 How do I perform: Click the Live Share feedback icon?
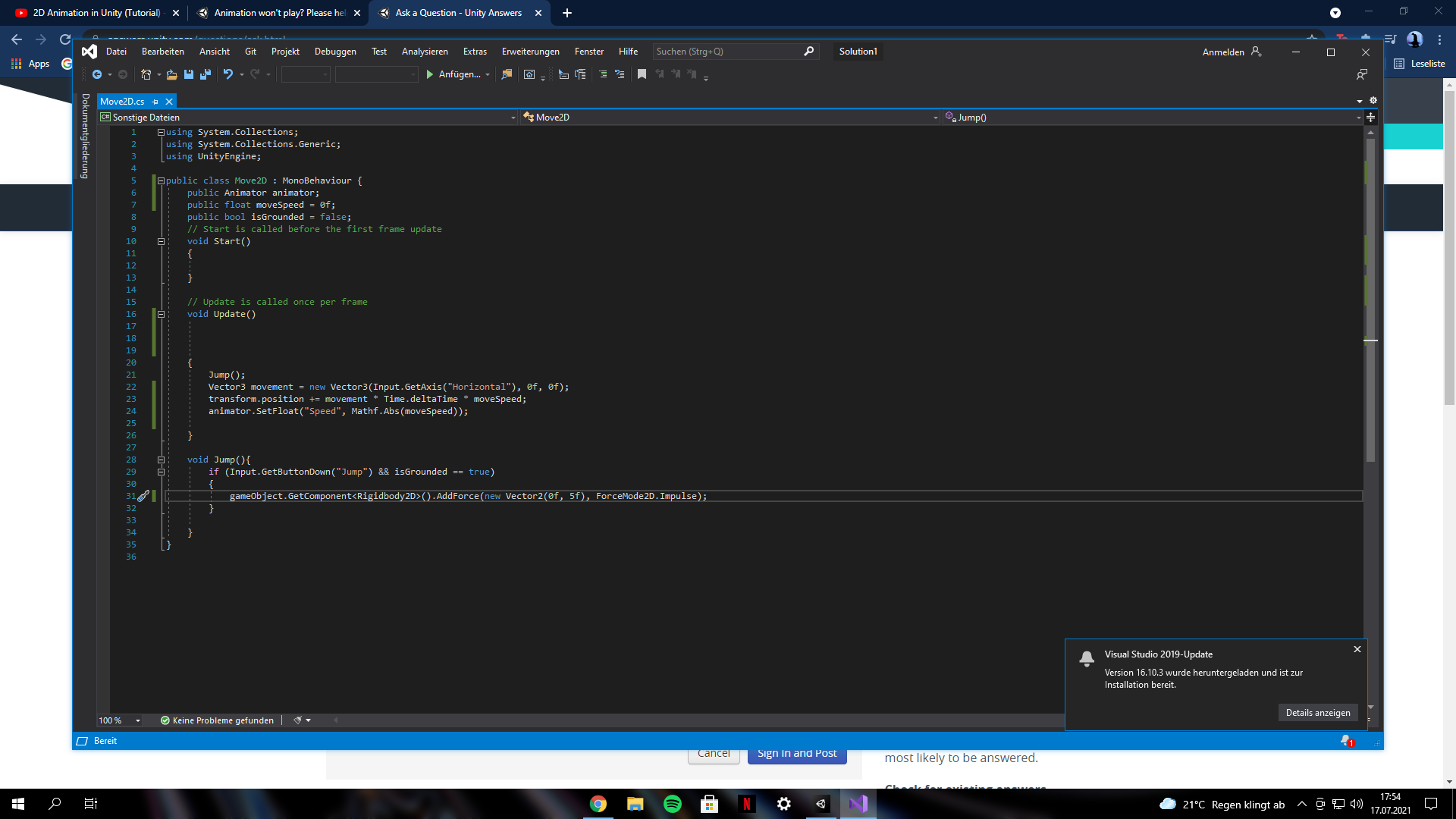coord(1362,74)
